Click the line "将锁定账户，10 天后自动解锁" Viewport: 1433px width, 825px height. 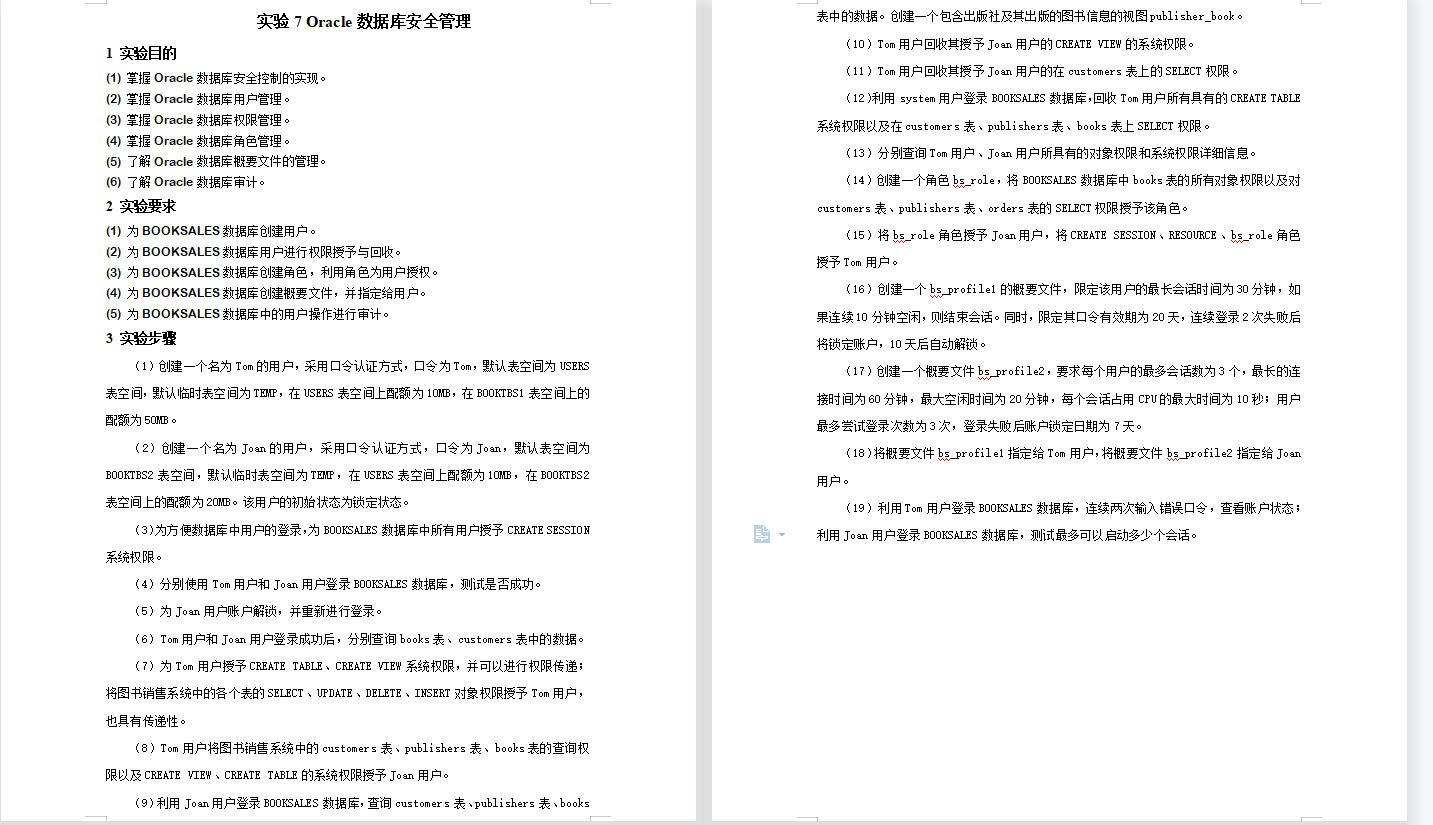coord(901,344)
